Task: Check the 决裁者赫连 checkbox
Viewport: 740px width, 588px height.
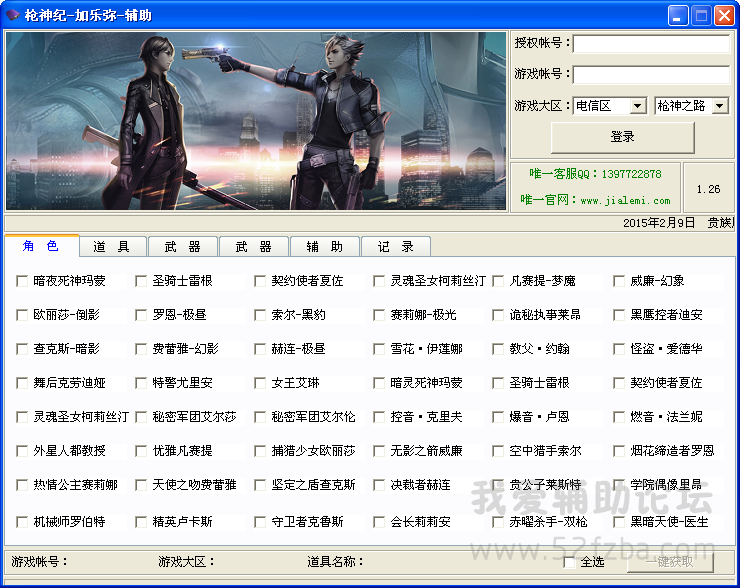Action: pyautogui.click(x=378, y=485)
